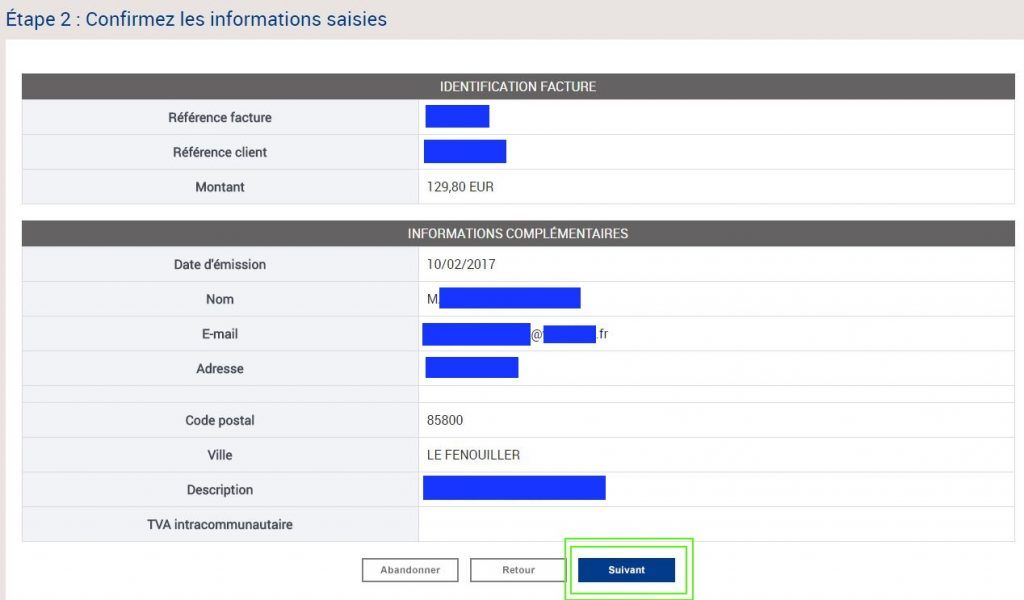This screenshot has height=600, width=1024.
Task: Cancel with the Abandonner button
Action: [409, 570]
